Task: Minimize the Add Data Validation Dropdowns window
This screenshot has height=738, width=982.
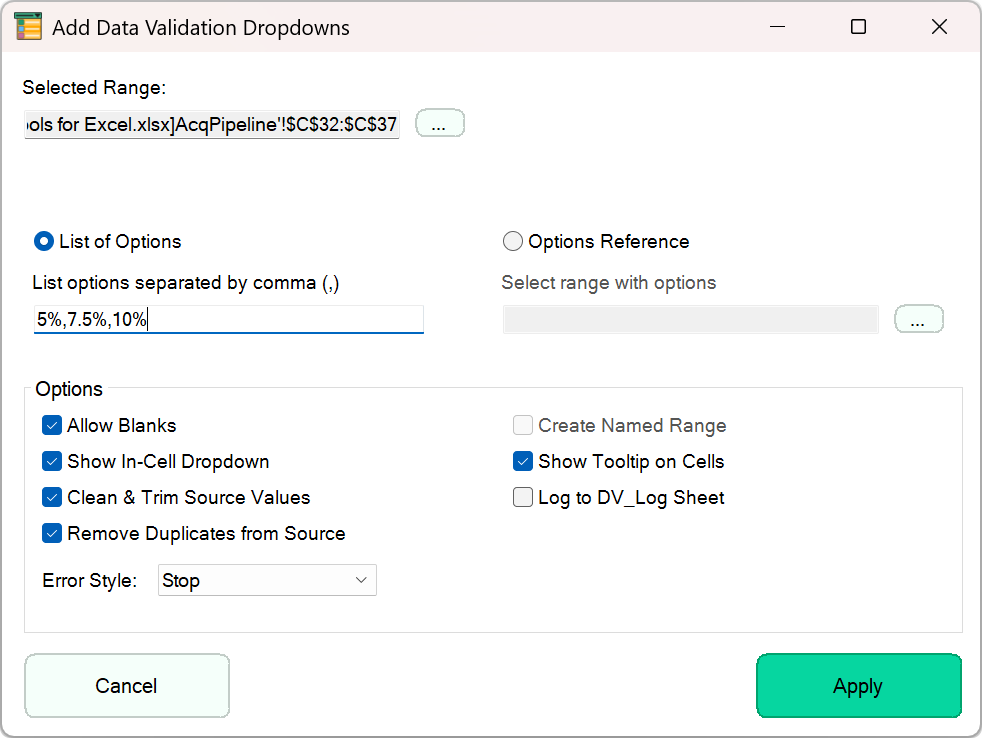Action: [777, 27]
